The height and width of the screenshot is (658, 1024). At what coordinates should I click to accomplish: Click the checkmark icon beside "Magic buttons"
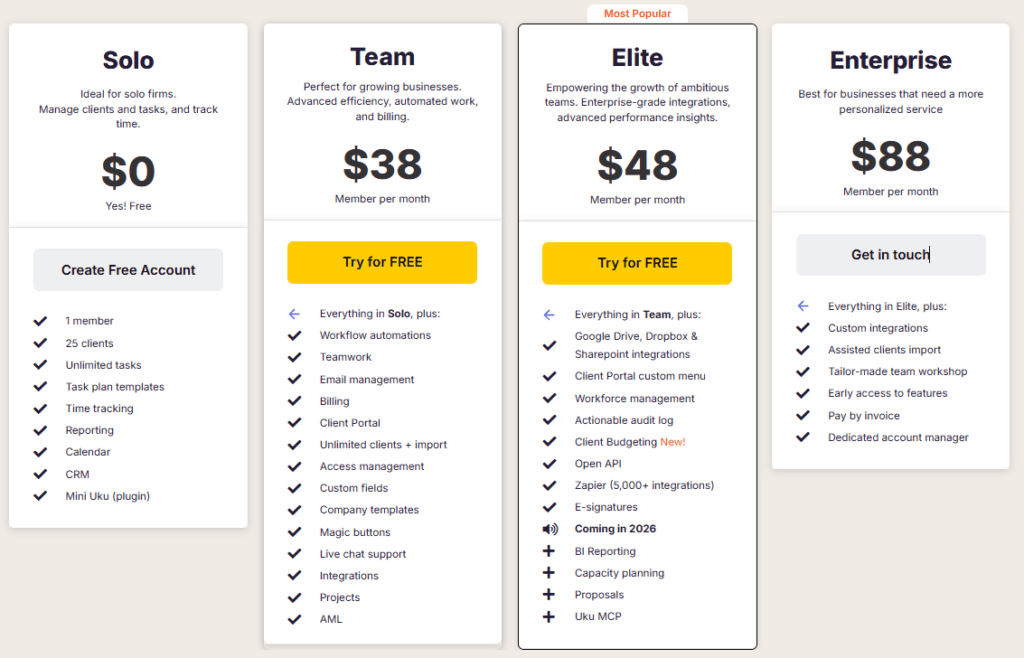pos(295,532)
